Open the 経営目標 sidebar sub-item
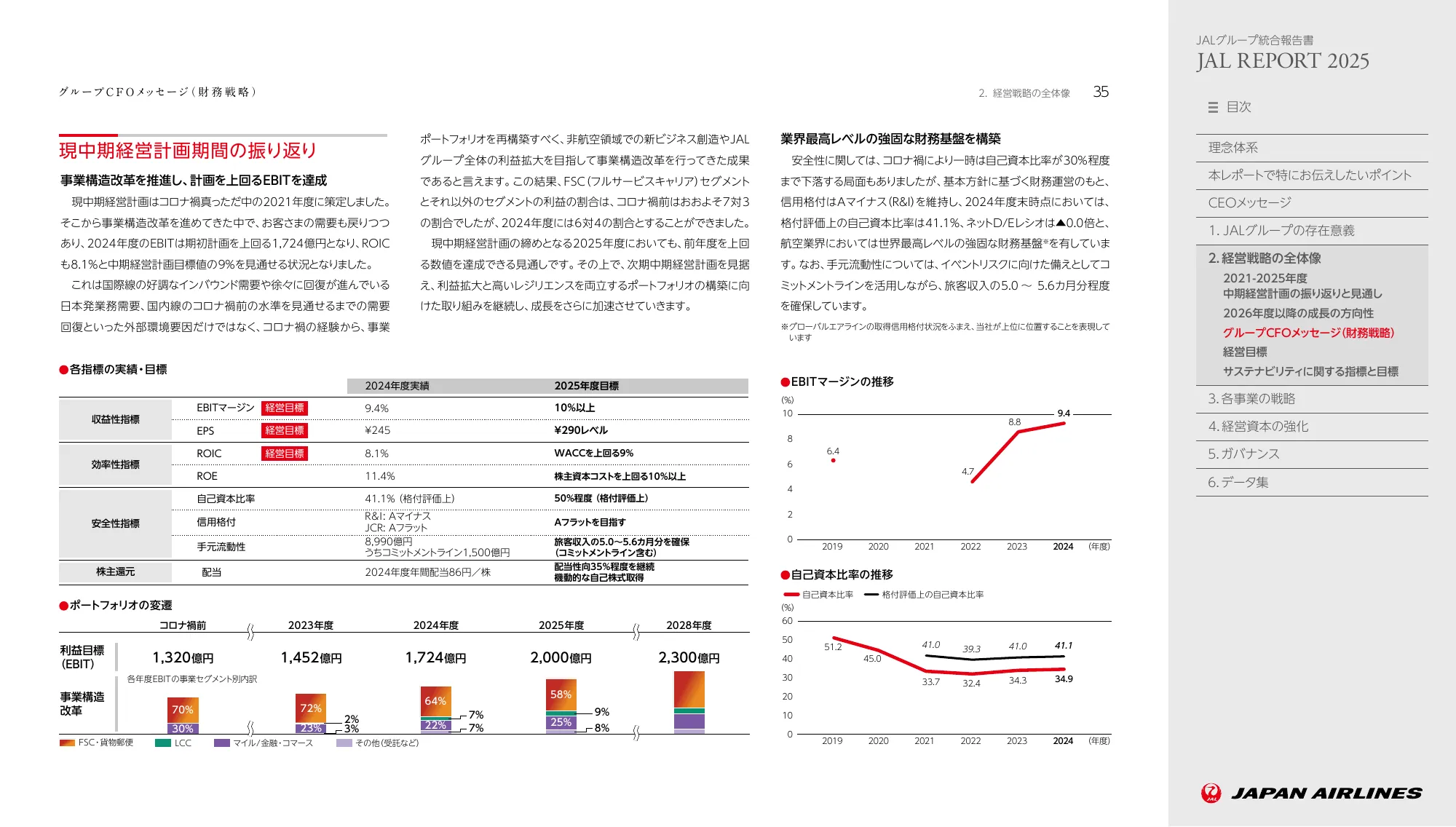The image size is (1456, 827). click(1245, 352)
